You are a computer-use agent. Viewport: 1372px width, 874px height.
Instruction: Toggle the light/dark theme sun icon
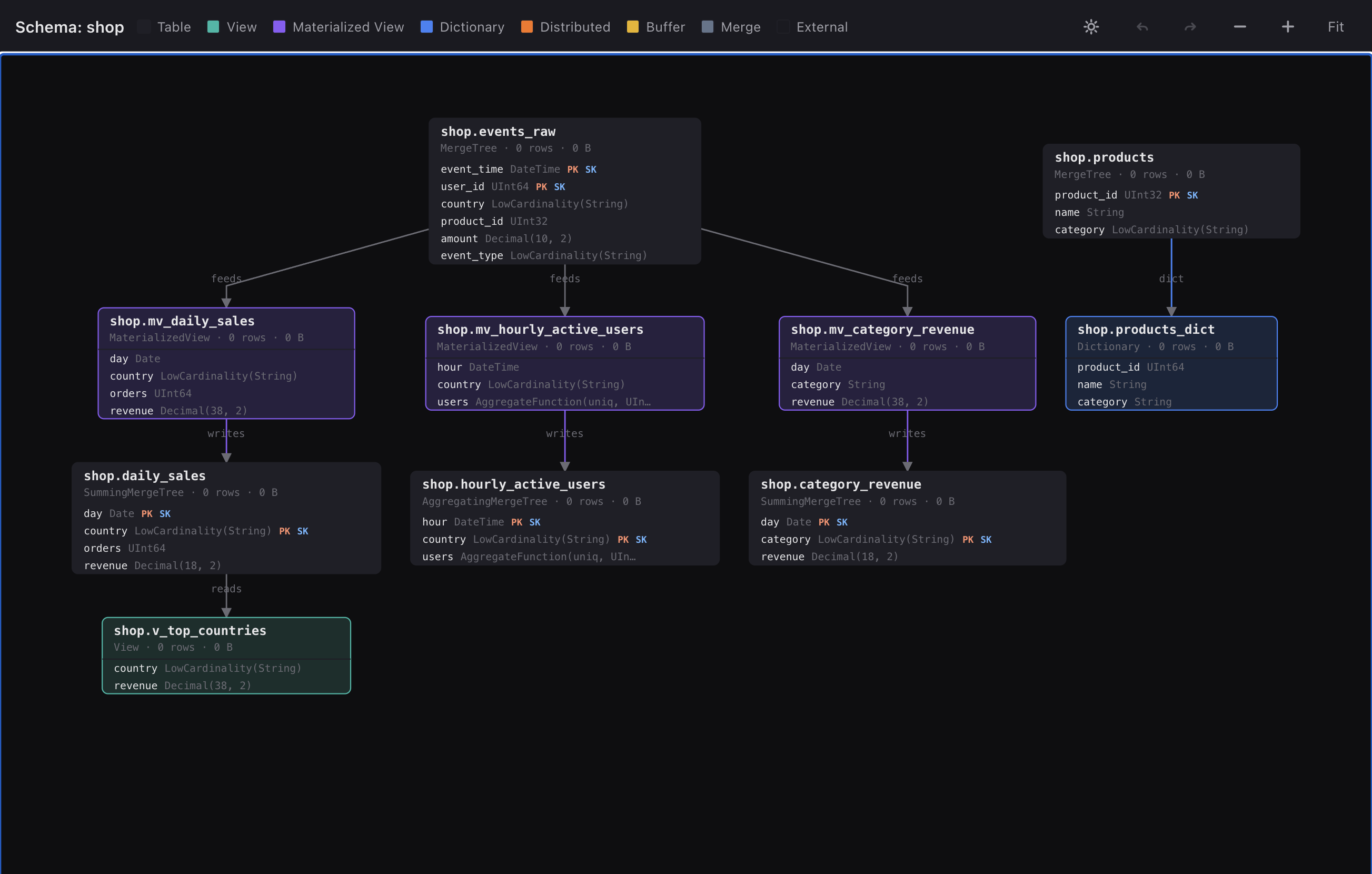click(1091, 27)
